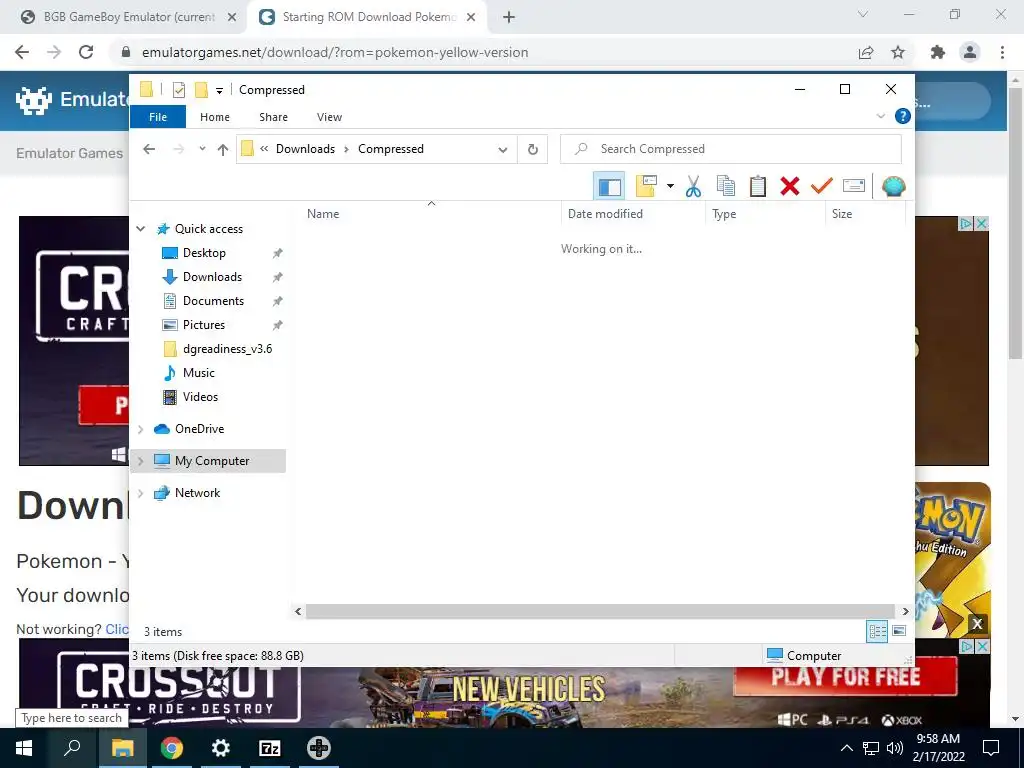The image size is (1024, 768).
Task: Open the Share ribbon tab
Action: (x=273, y=117)
